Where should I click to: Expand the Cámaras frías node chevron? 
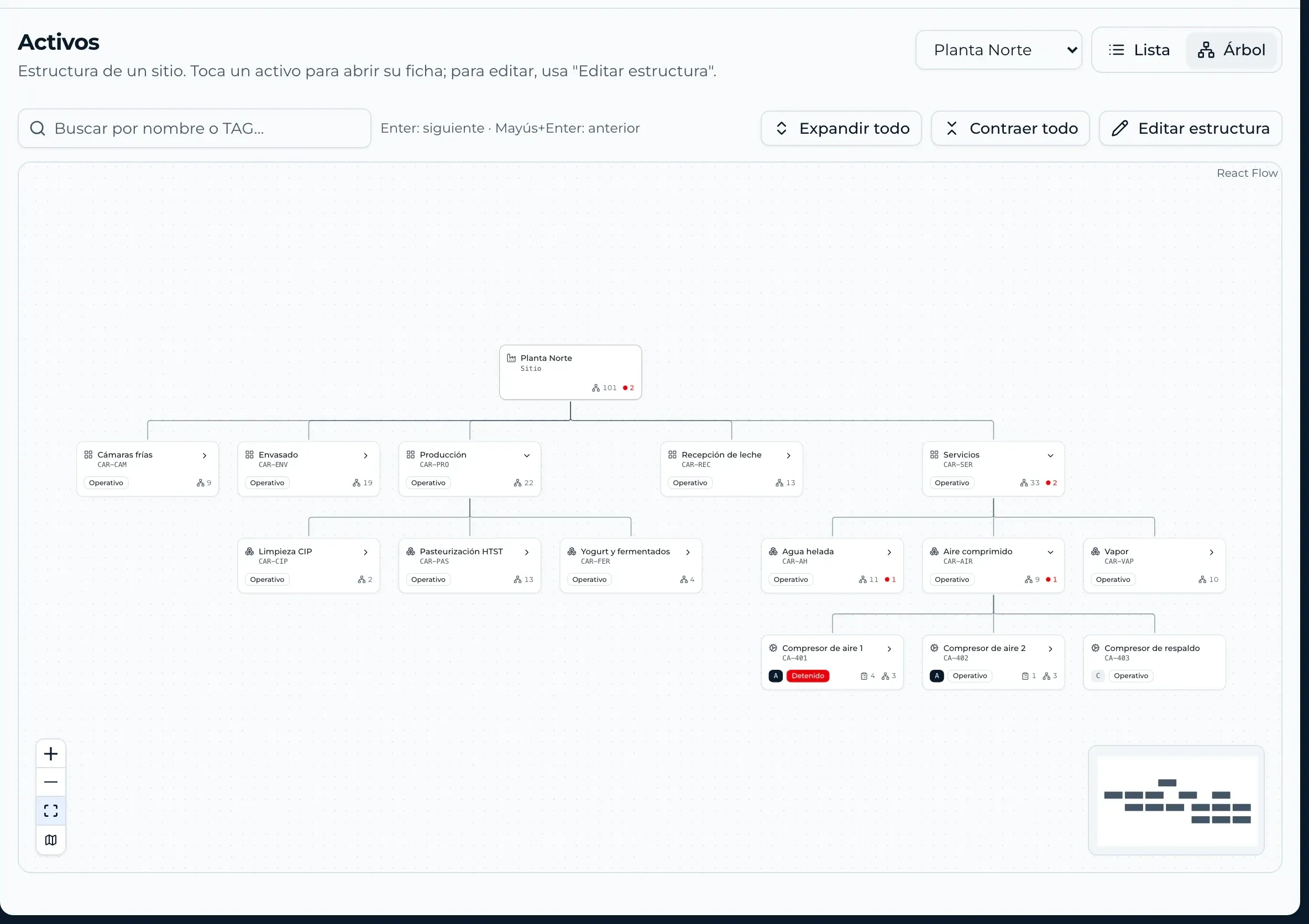tap(205, 455)
